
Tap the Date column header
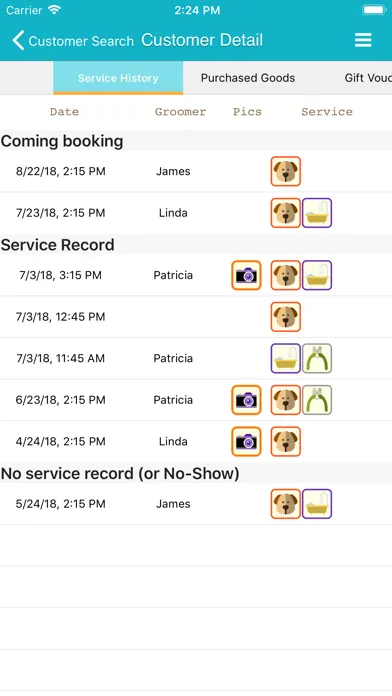(x=64, y=112)
